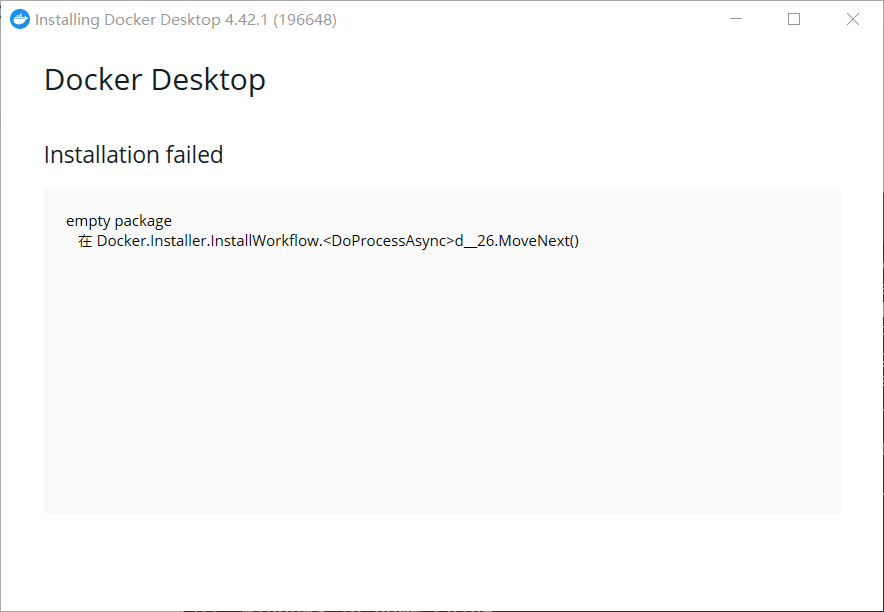This screenshot has height=612, width=884.
Task: Click the window title 'Installing Docker Desktop'
Action: point(127,20)
